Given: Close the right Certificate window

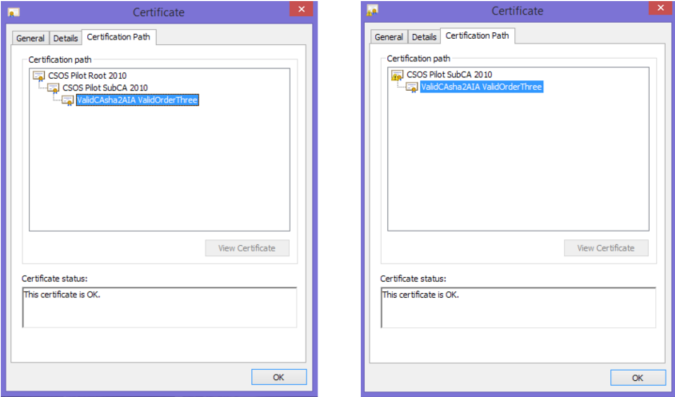Looking at the screenshot, I should [660, 8].
